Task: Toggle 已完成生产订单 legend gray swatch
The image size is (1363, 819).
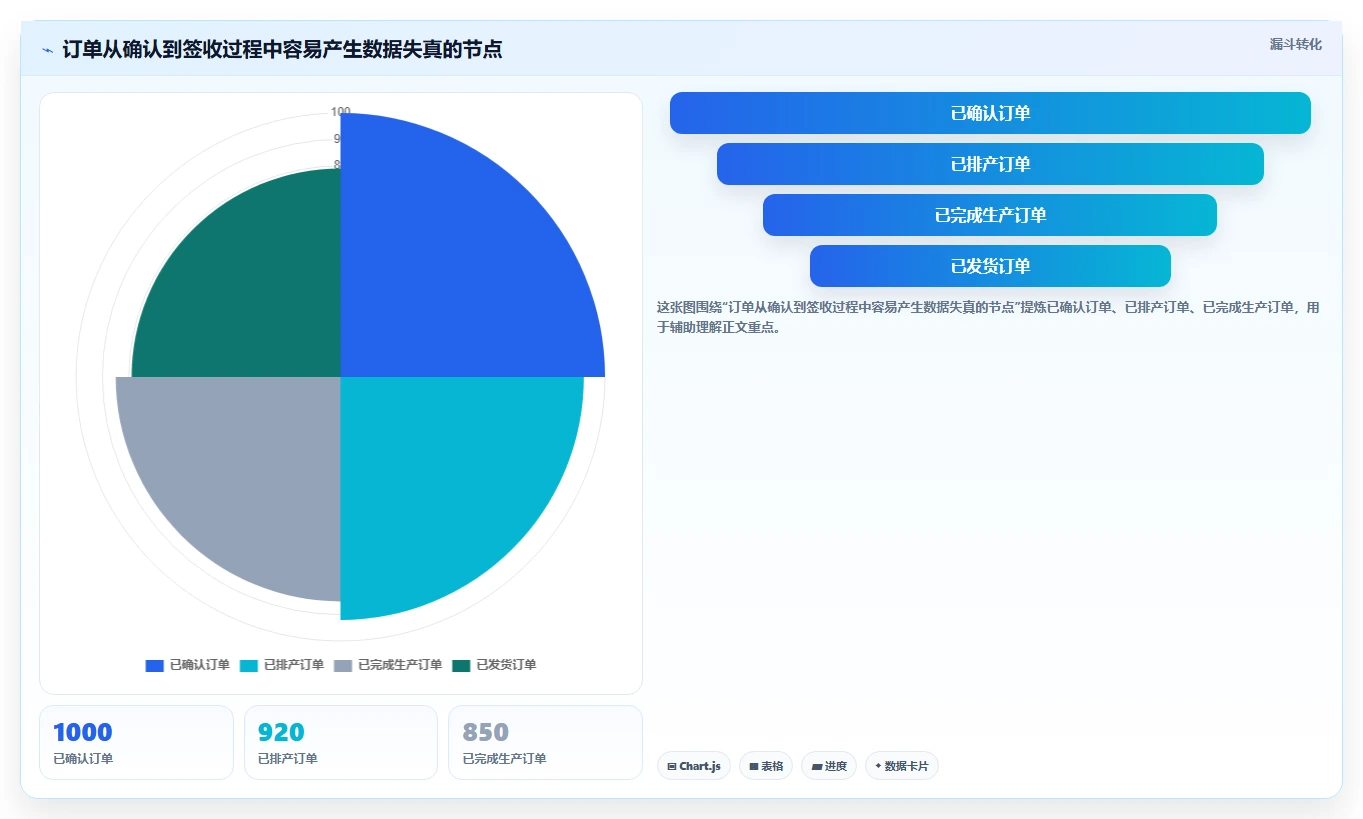Action: (x=343, y=665)
